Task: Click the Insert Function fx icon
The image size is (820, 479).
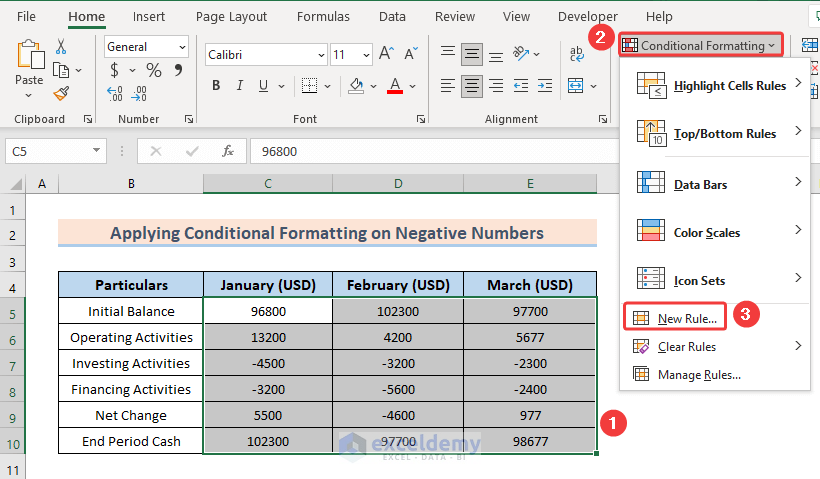Action: tap(227, 151)
